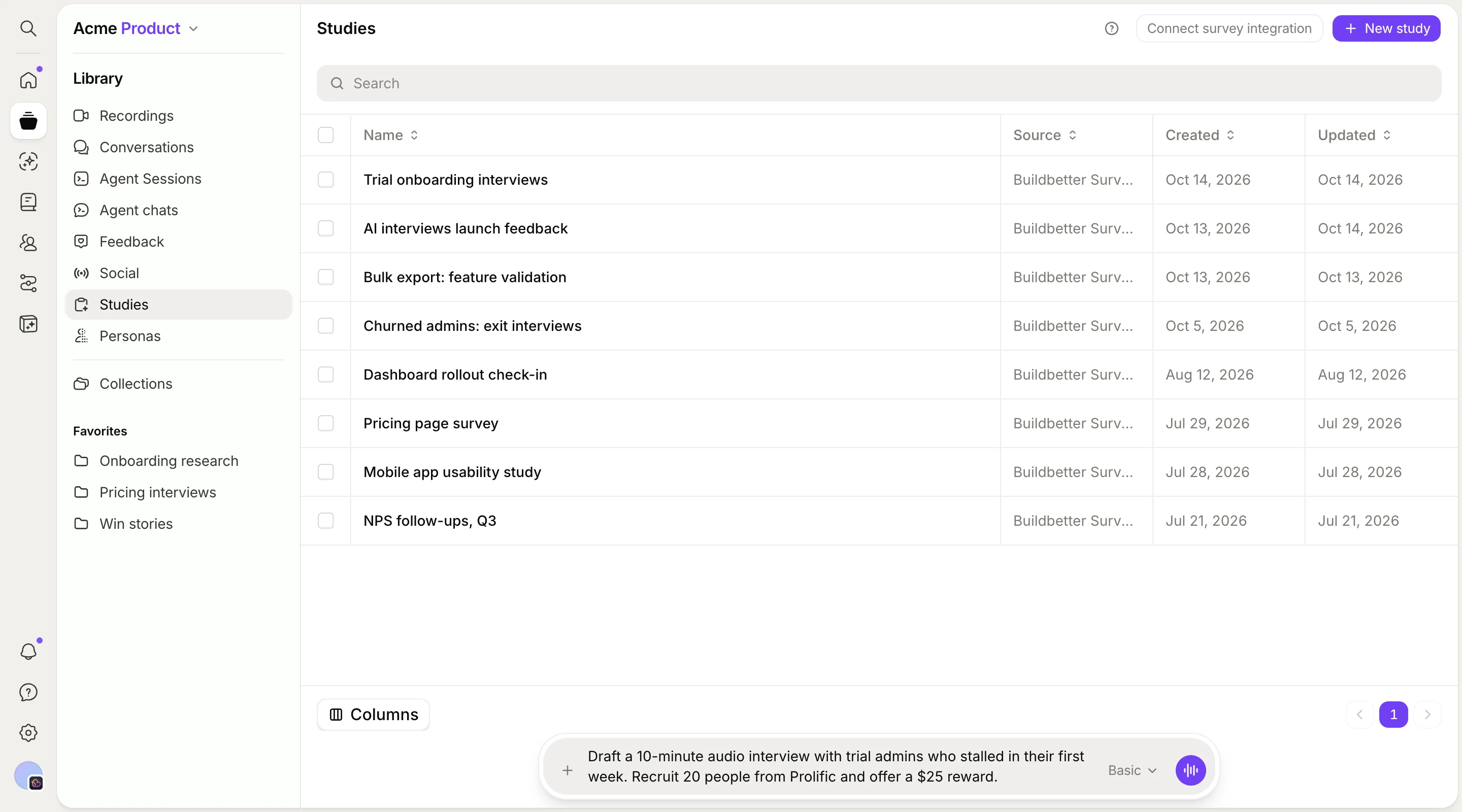
Task: Click the Search studies field
Action: (879, 83)
